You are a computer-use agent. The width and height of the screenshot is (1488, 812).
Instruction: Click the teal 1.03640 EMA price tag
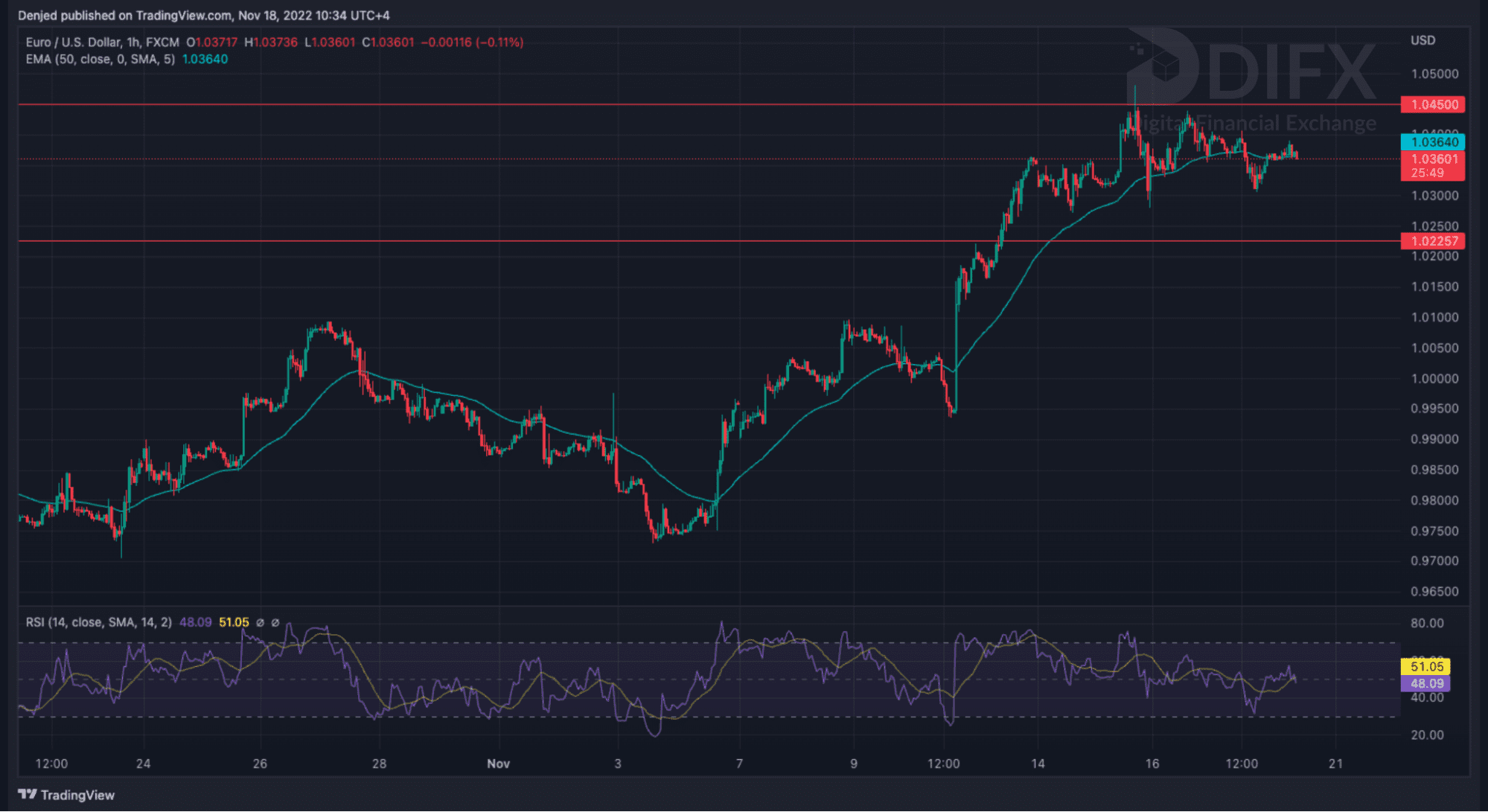(x=1432, y=141)
